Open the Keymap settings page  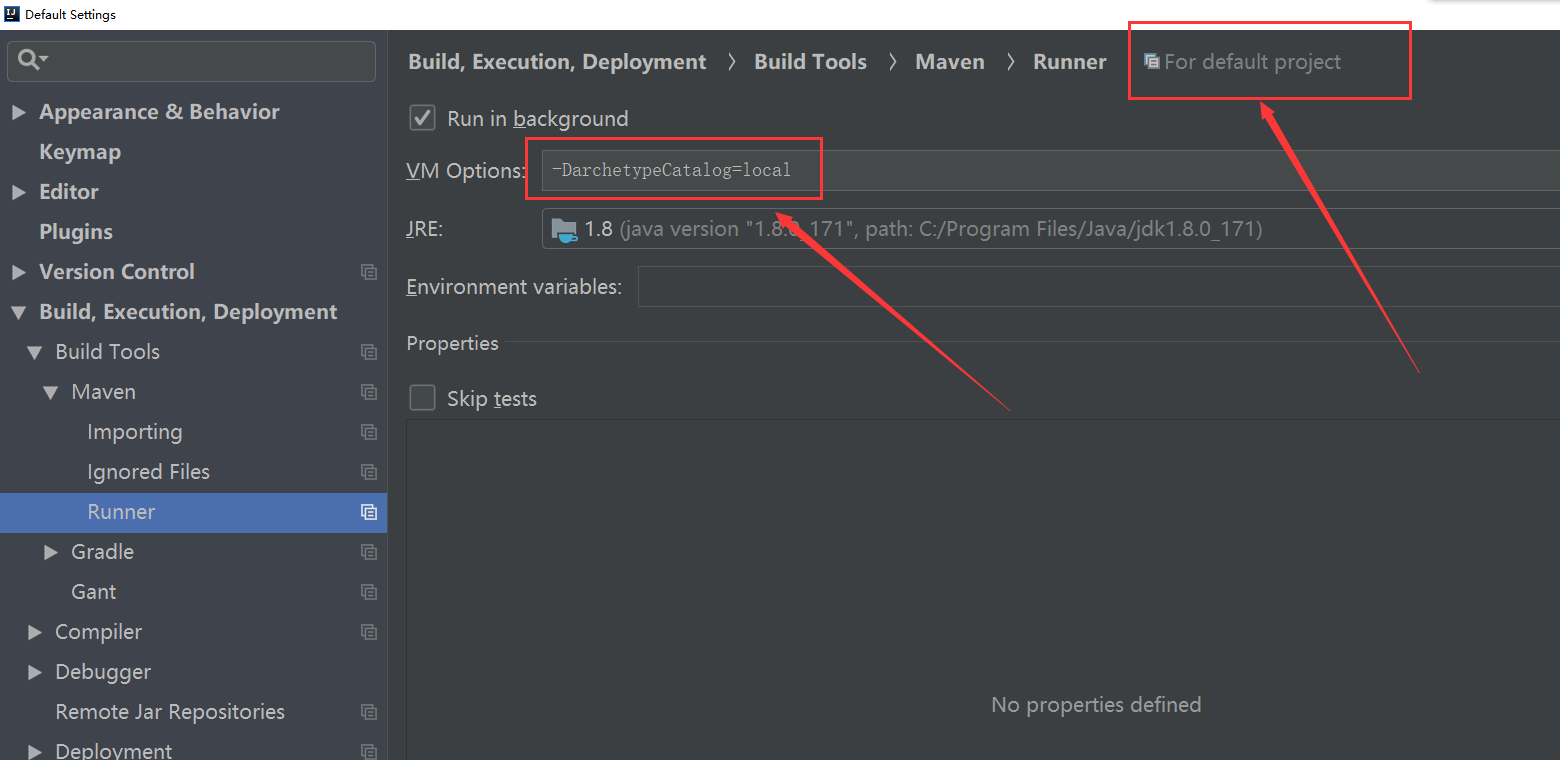point(80,152)
